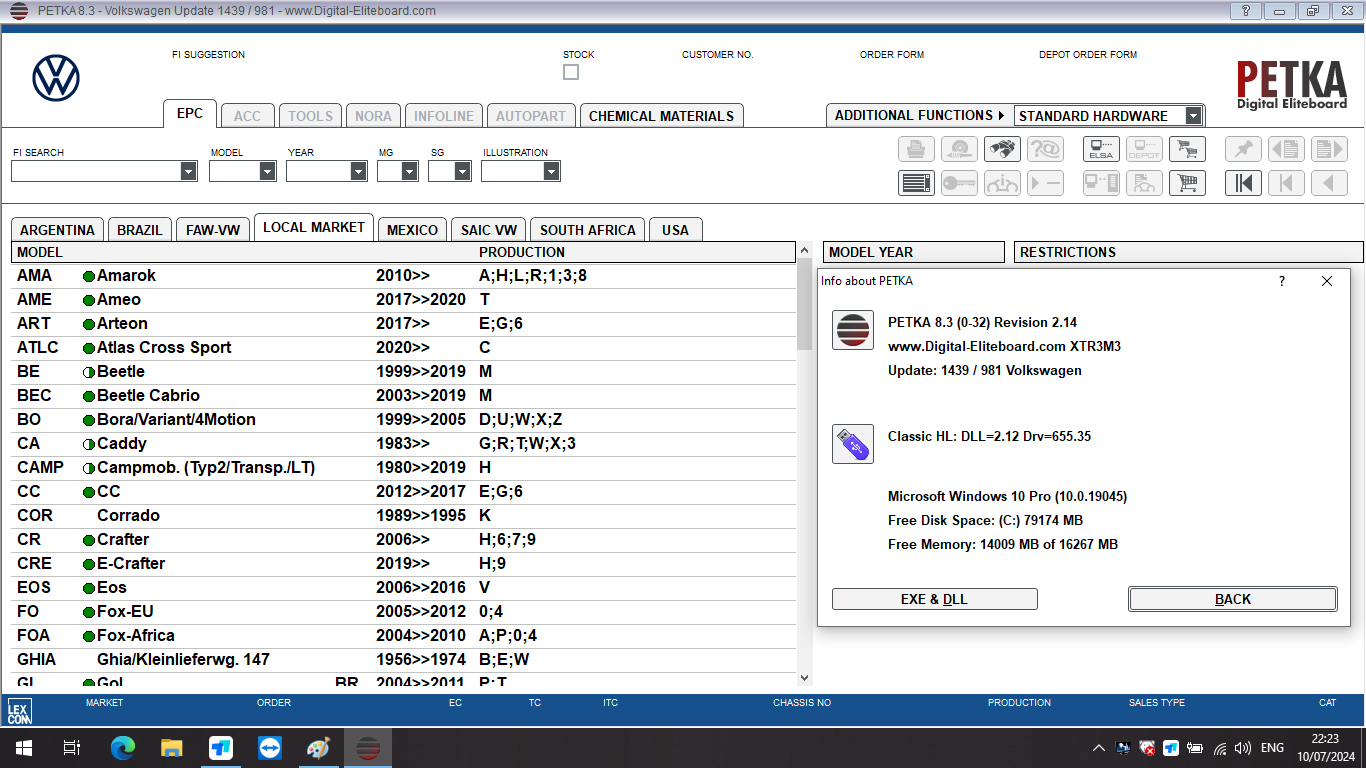The width and height of the screenshot is (1366, 768).
Task: Click the EXE & DLL button
Action: (934, 599)
